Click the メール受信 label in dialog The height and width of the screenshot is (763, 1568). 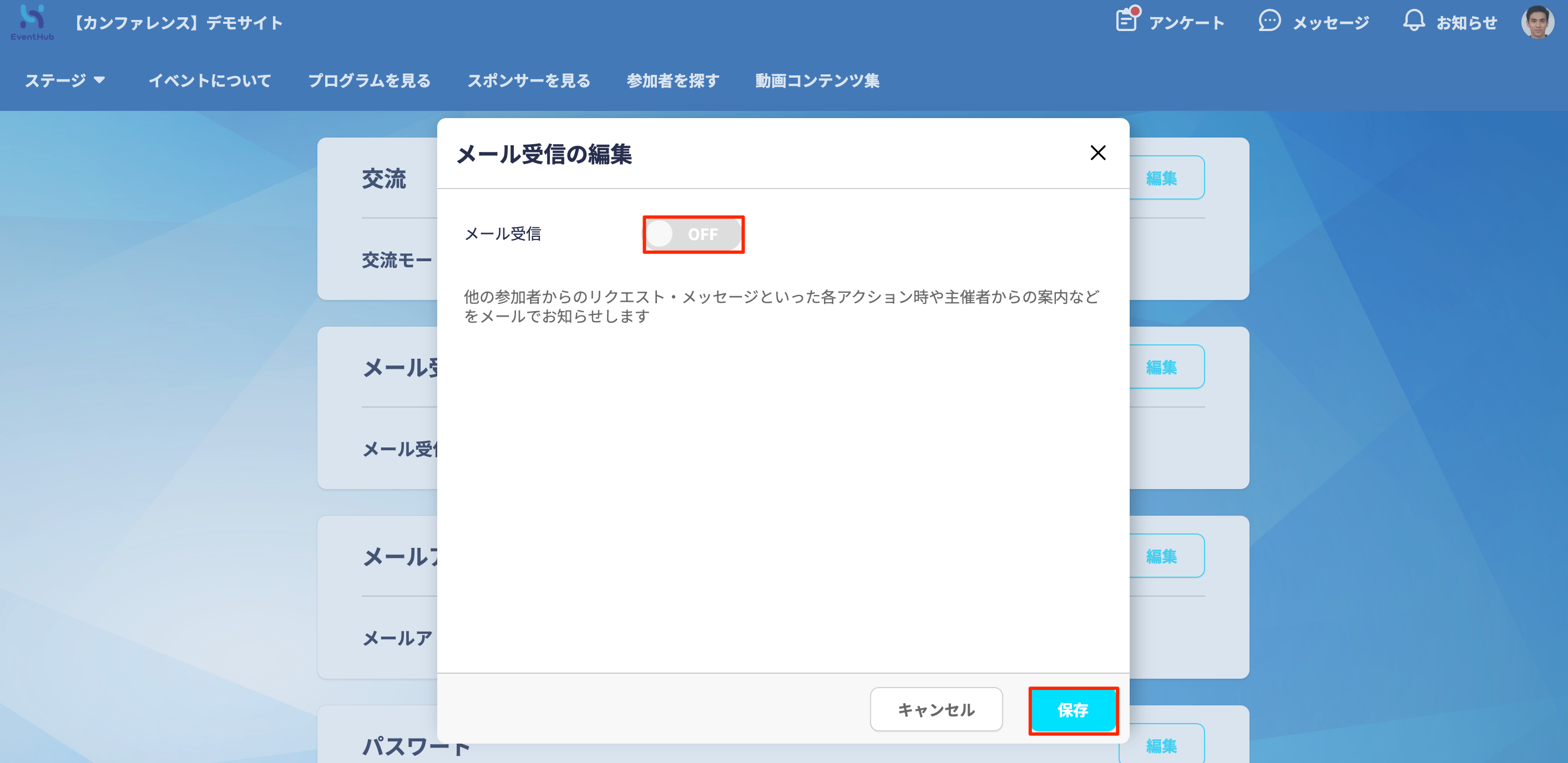503,233
